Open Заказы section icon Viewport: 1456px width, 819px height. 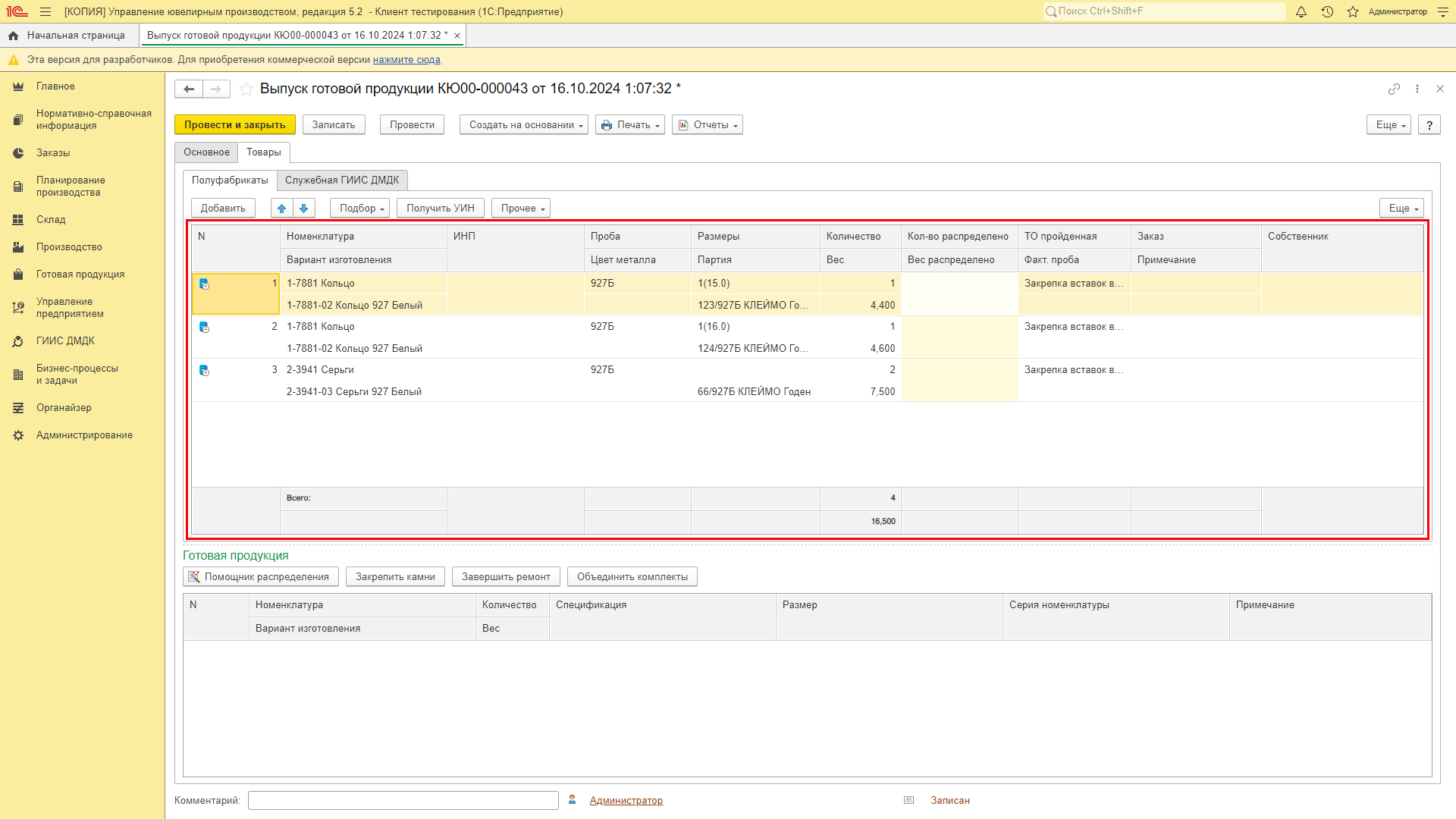18,153
